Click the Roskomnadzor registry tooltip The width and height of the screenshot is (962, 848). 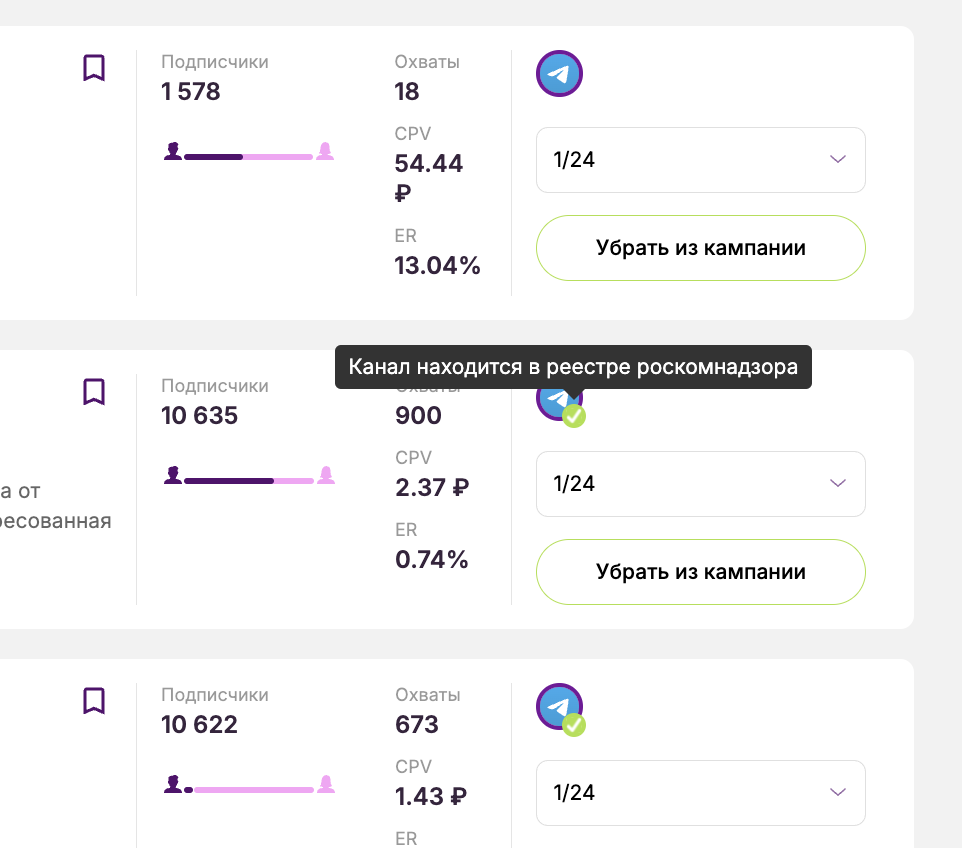573,367
